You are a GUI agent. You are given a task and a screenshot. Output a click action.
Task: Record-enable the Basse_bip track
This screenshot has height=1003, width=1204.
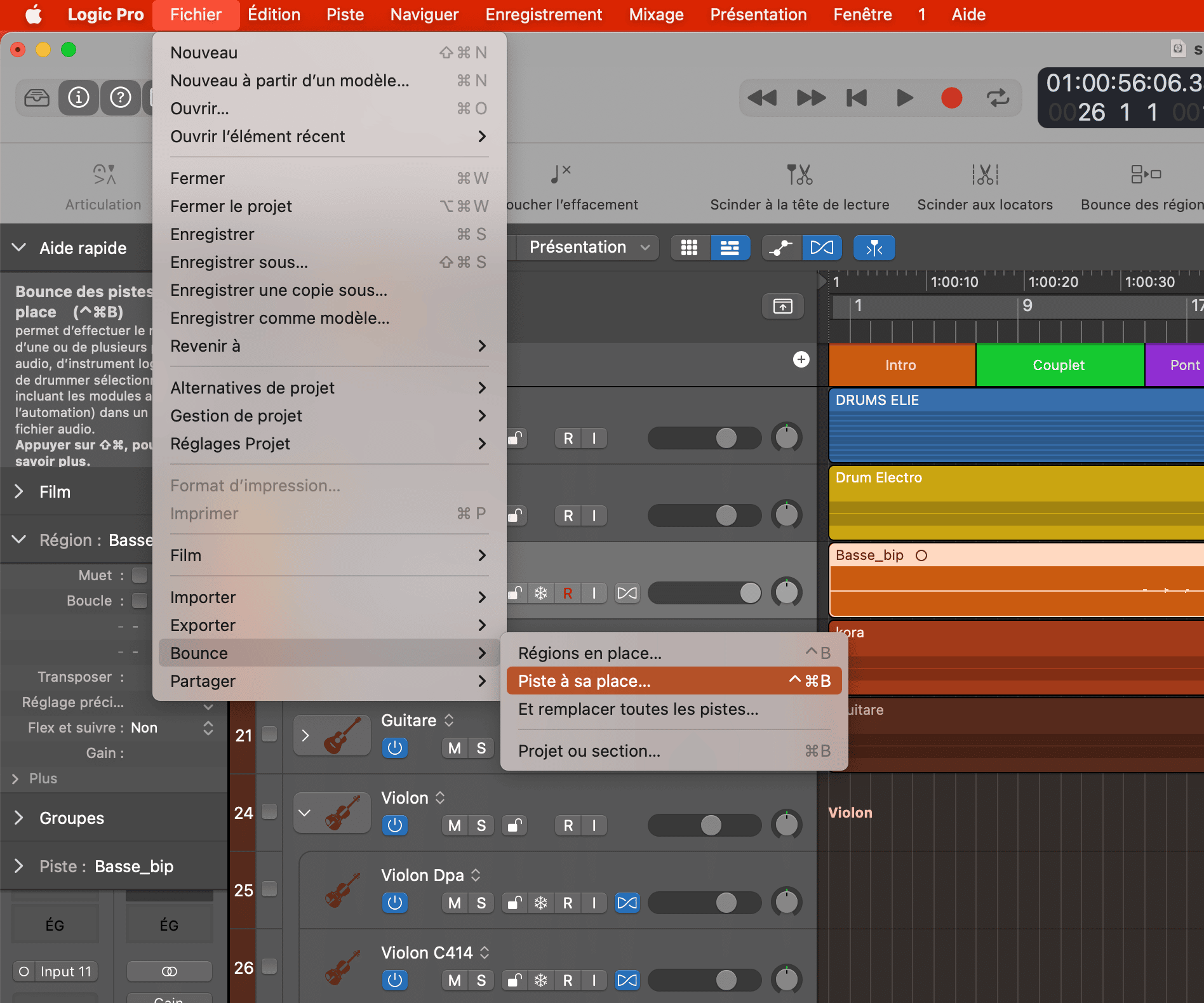[x=568, y=593]
